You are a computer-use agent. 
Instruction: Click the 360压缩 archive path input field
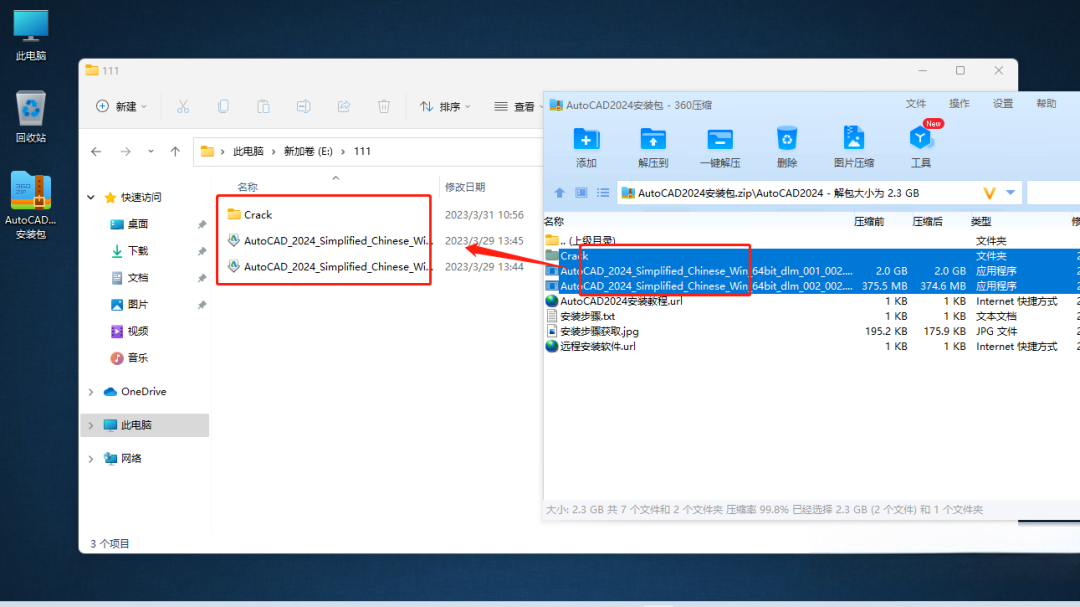(x=799, y=193)
